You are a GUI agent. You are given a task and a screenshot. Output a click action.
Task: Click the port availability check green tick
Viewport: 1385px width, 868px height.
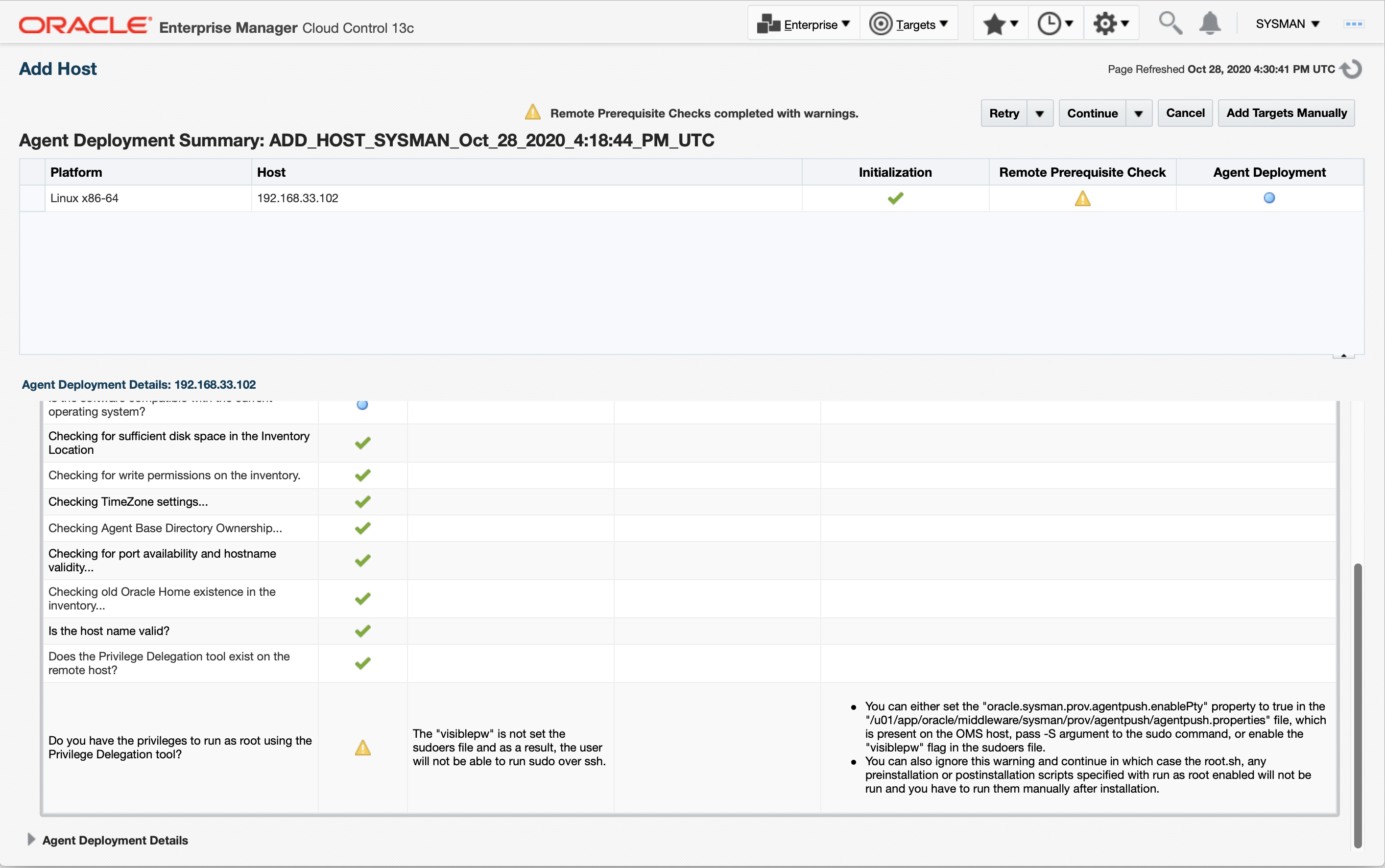tap(362, 560)
